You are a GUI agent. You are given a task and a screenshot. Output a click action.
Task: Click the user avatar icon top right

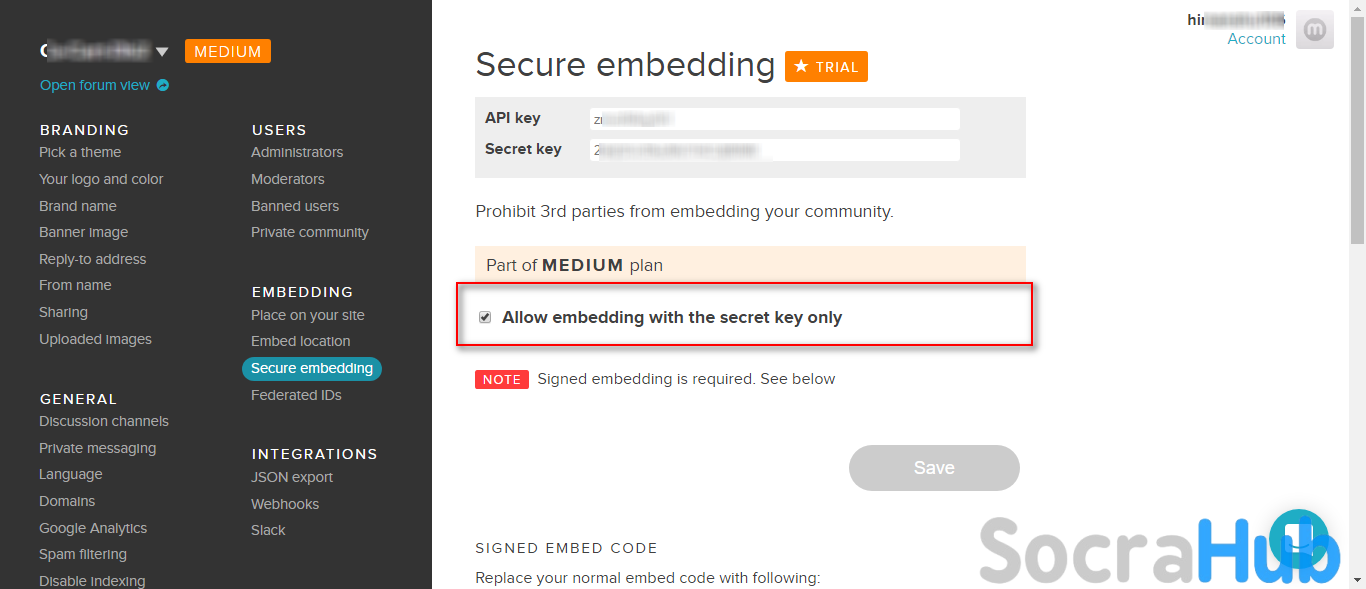(x=1314, y=30)
